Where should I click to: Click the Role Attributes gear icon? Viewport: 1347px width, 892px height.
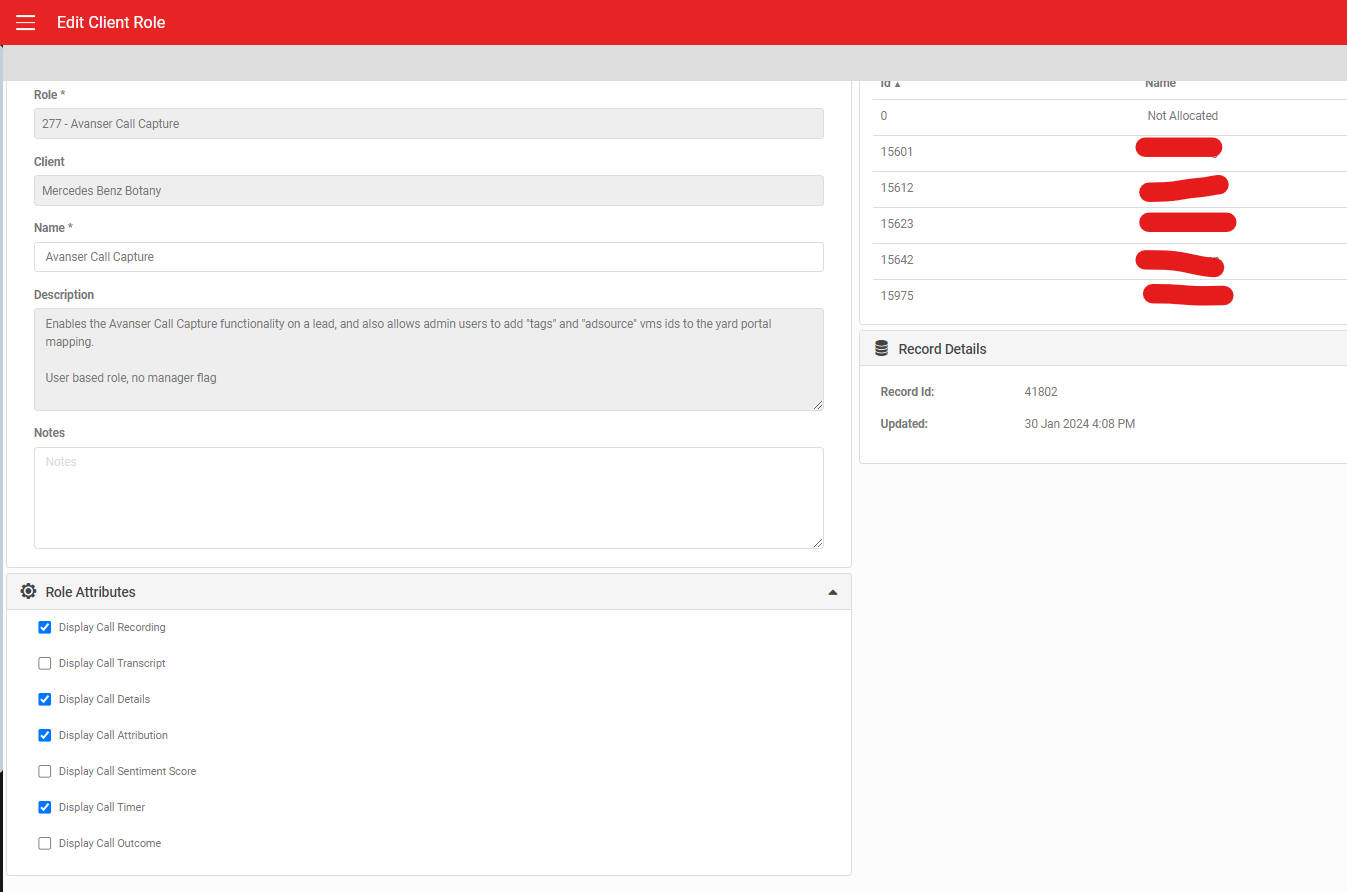tap(28, 591)
